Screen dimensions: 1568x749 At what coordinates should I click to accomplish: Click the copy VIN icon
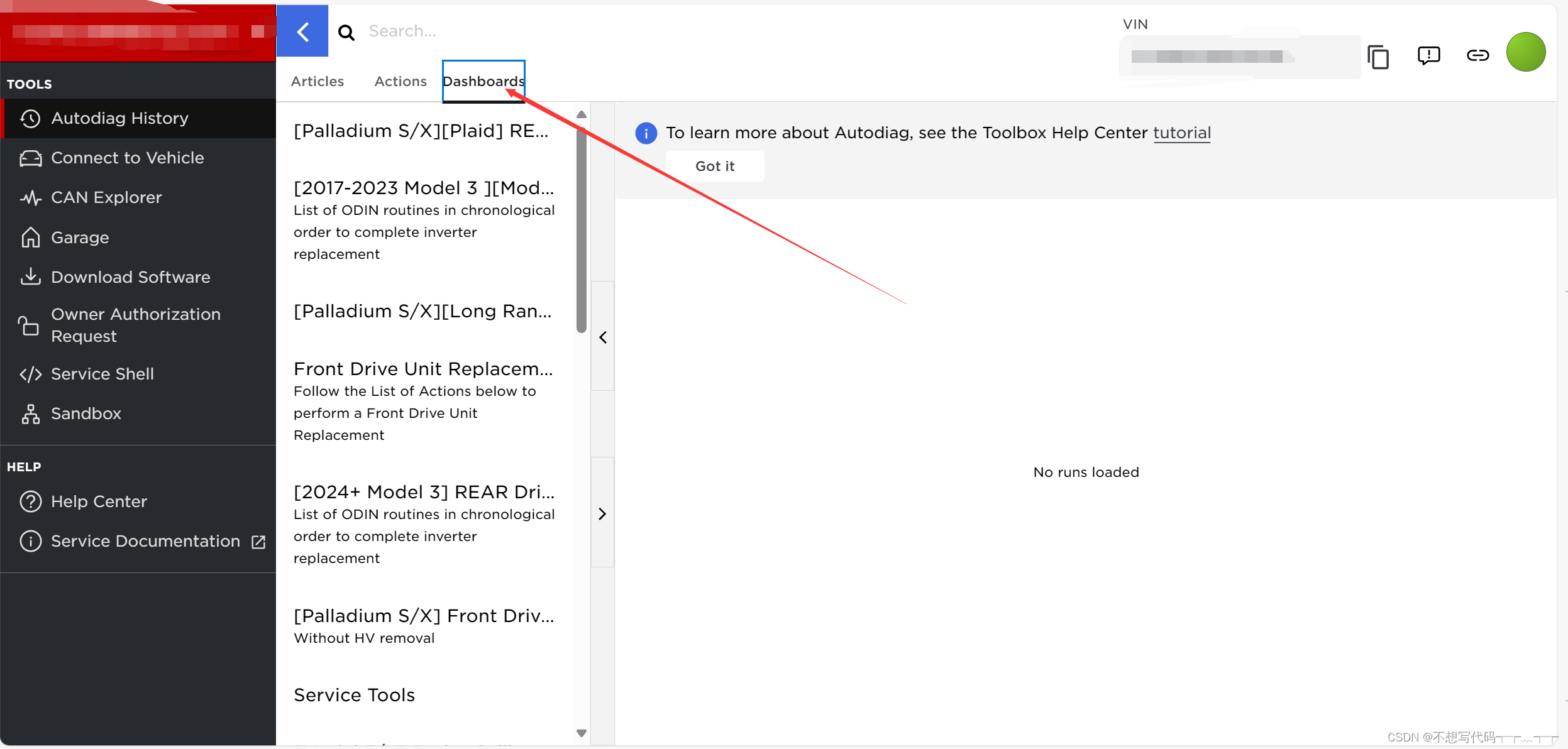tap(1378, 57)
